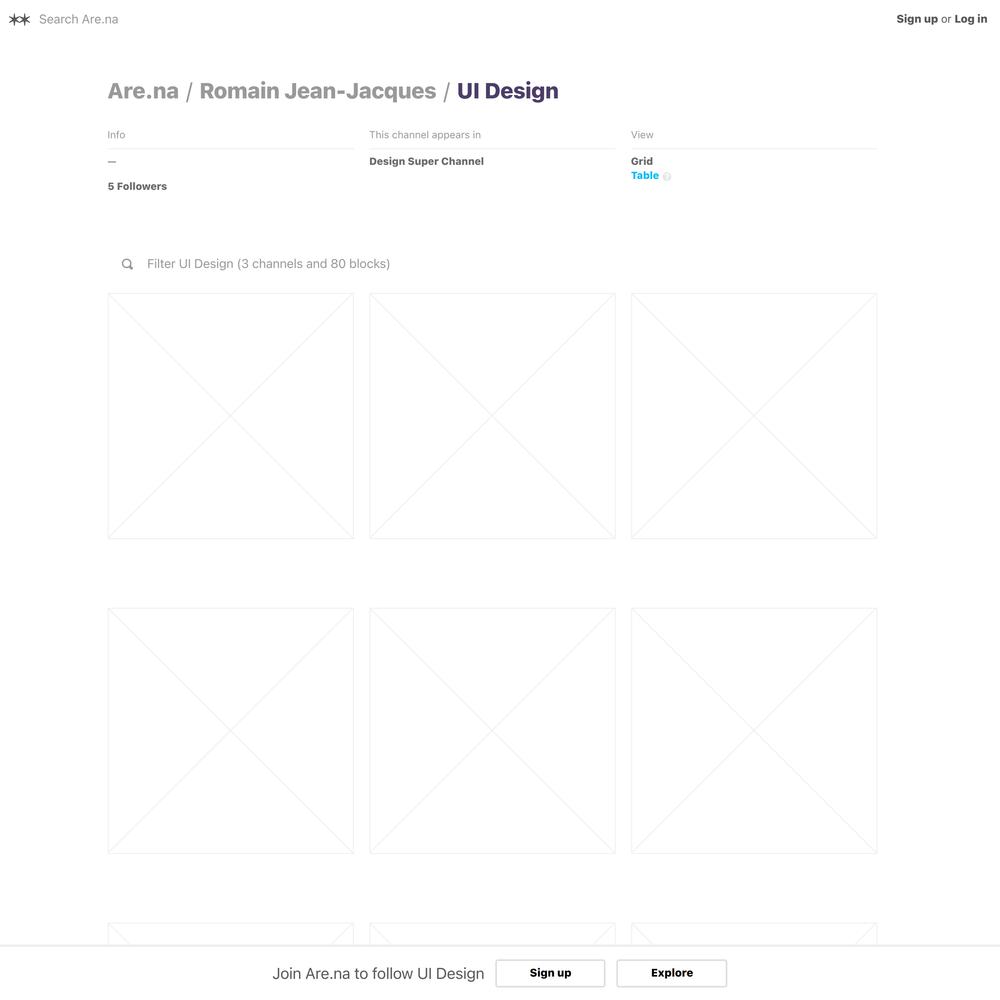Viewport: 1000px width, 1000px height.
Task: Open the Log in link
Action: pyautogui.click(x=970, y=19)
